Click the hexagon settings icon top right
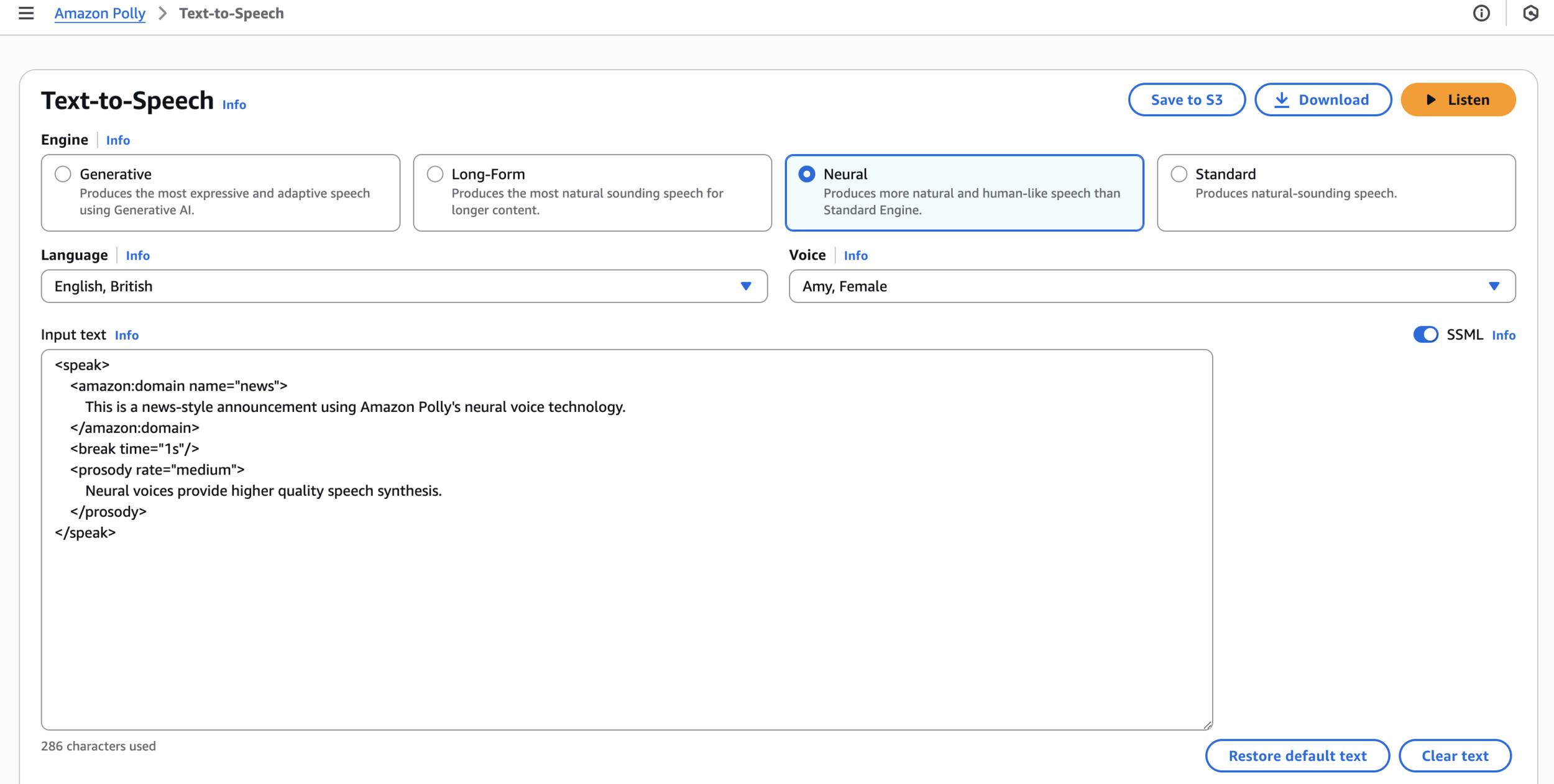Image resolution: width=1554 pixels, height=784 pixels. click(x=1530, y=13)
